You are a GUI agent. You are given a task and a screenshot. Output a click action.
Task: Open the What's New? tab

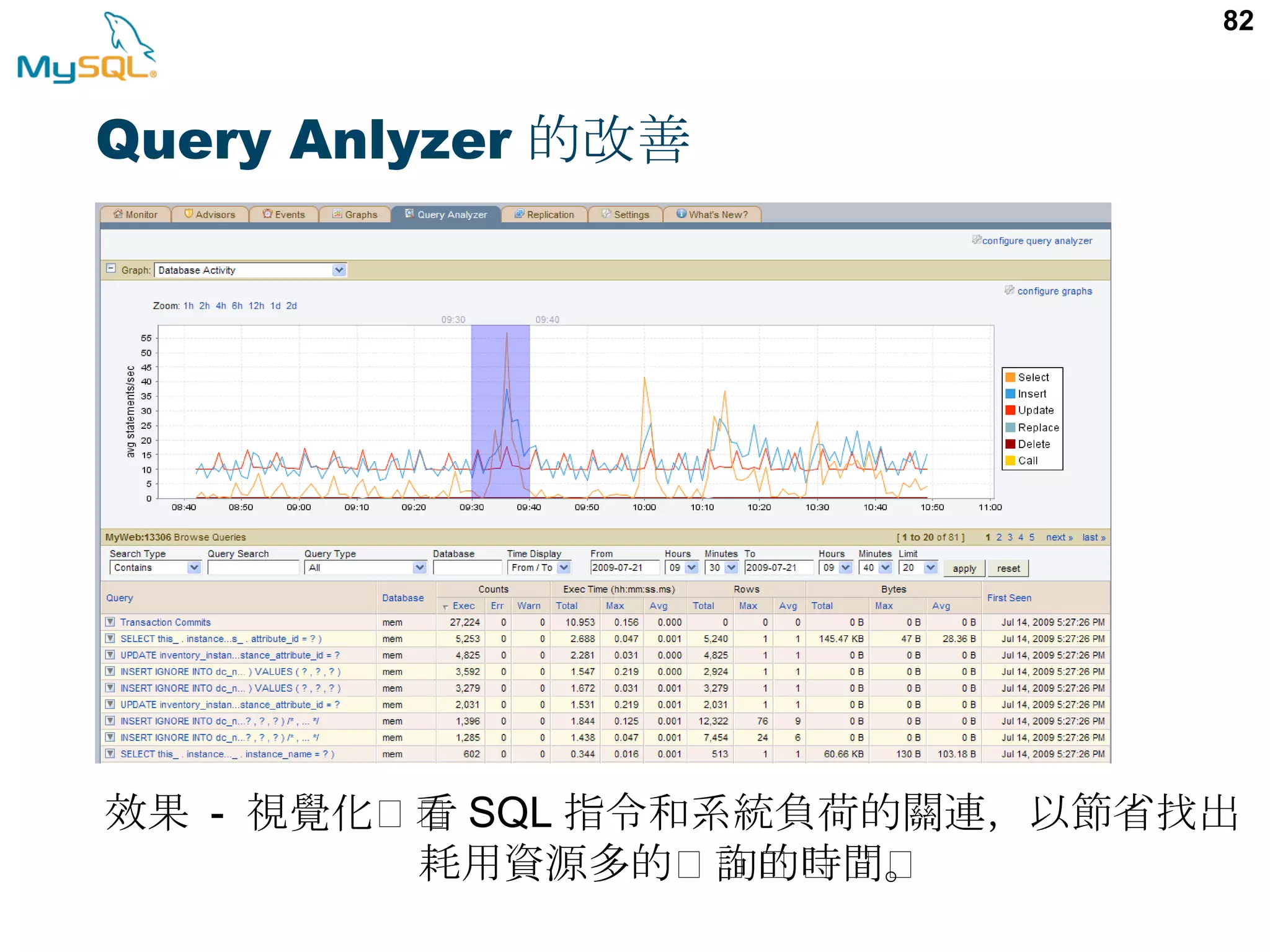coord(712,214)
